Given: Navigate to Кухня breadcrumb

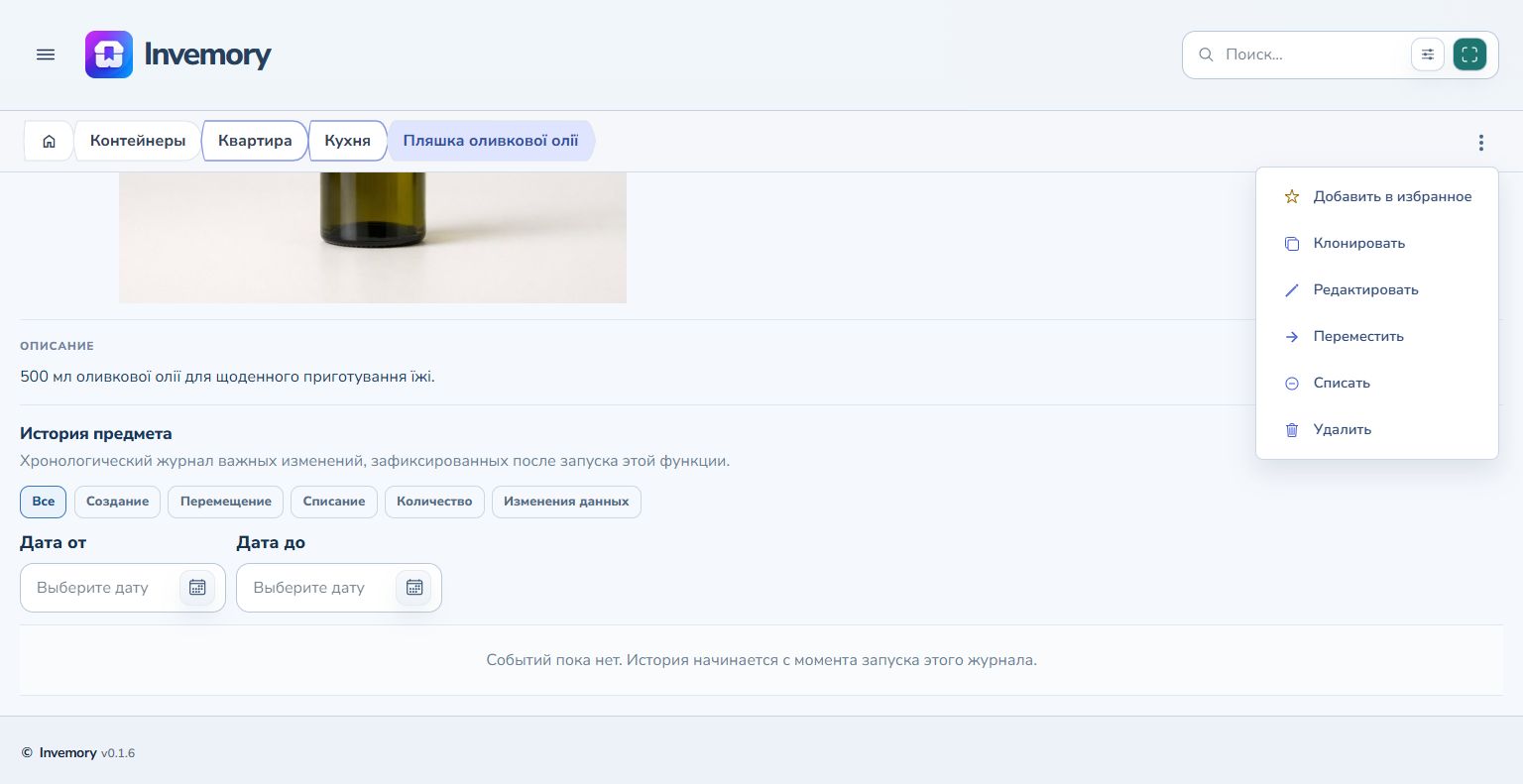Looking at the screenshot, I should pyautogui.click(x=347, y=141).
